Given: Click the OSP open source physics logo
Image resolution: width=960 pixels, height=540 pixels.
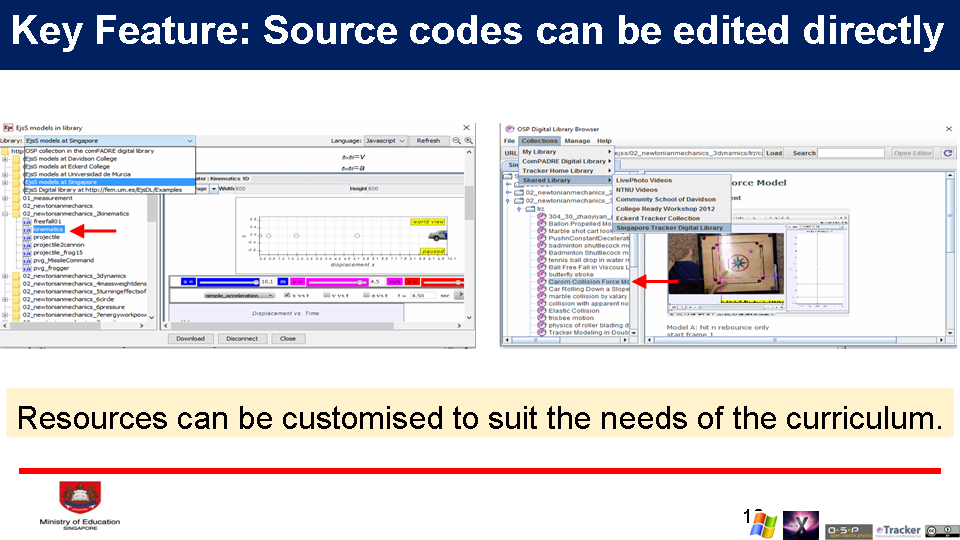Looking at the screenshot, I should point(848,531).
